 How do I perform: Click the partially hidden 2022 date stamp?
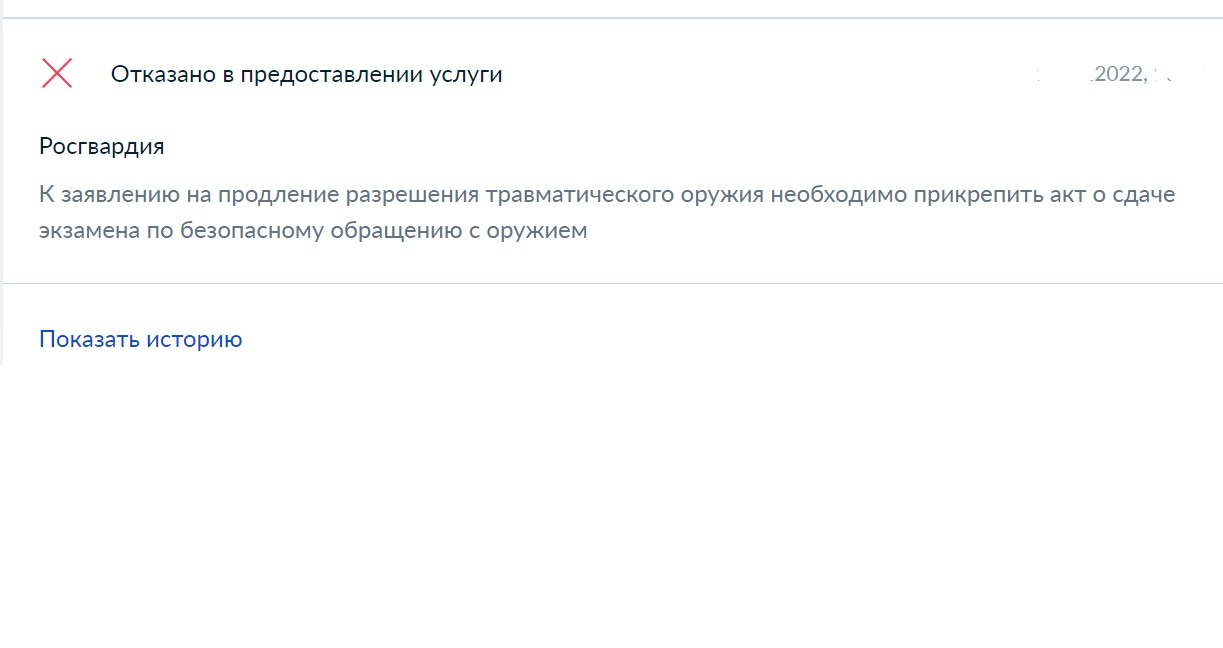coord(1120,74)
